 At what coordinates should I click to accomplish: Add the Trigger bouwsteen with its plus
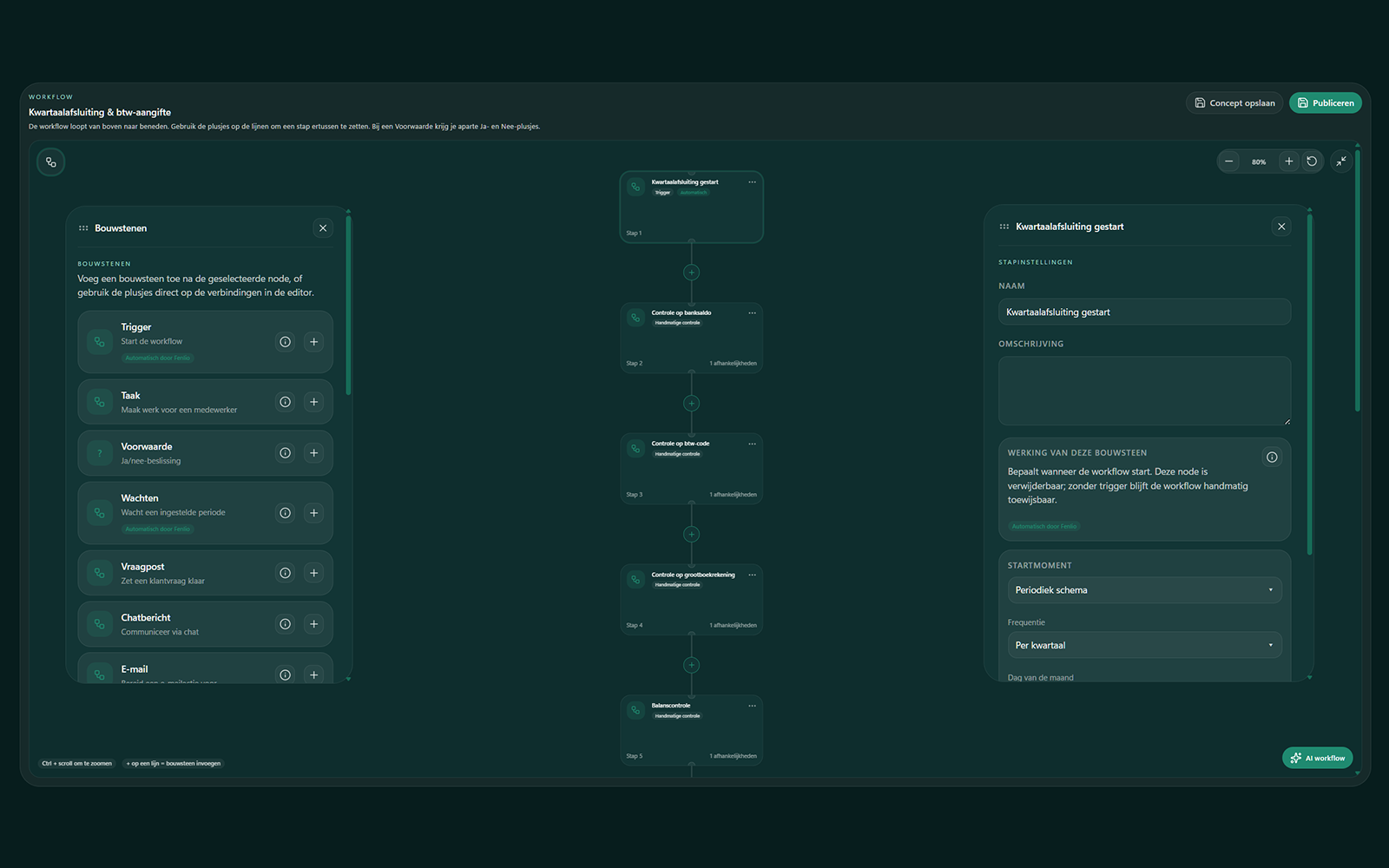[x=314, y=342]
